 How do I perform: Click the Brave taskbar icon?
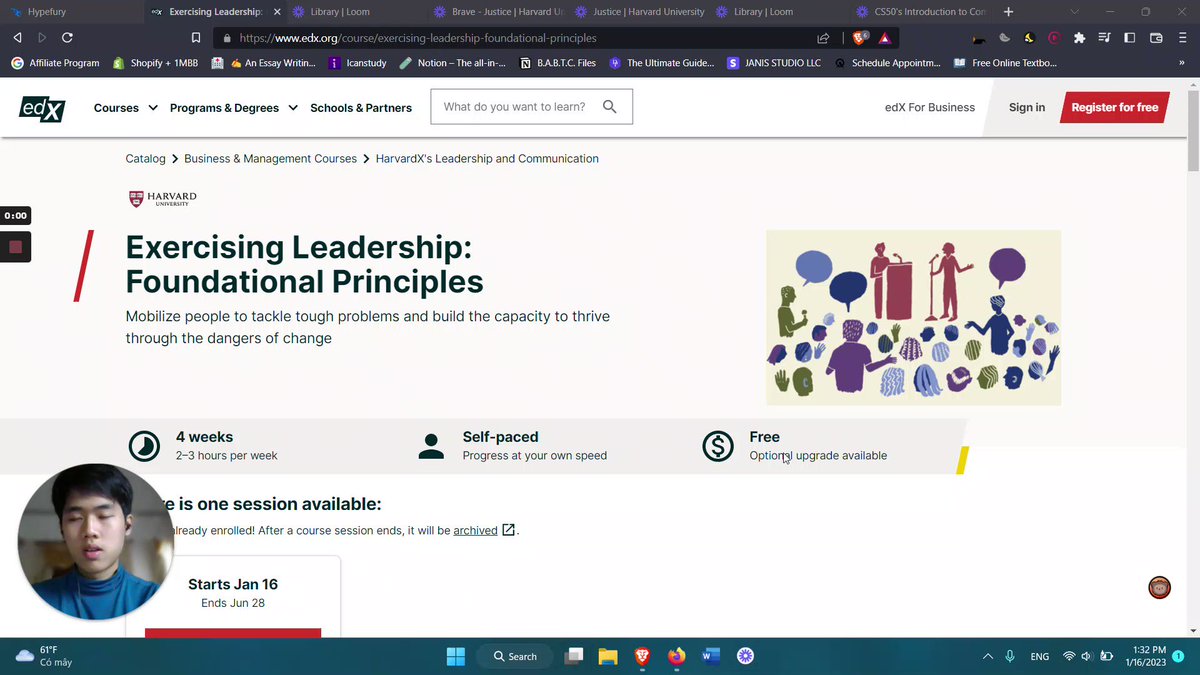coord(642,656)
